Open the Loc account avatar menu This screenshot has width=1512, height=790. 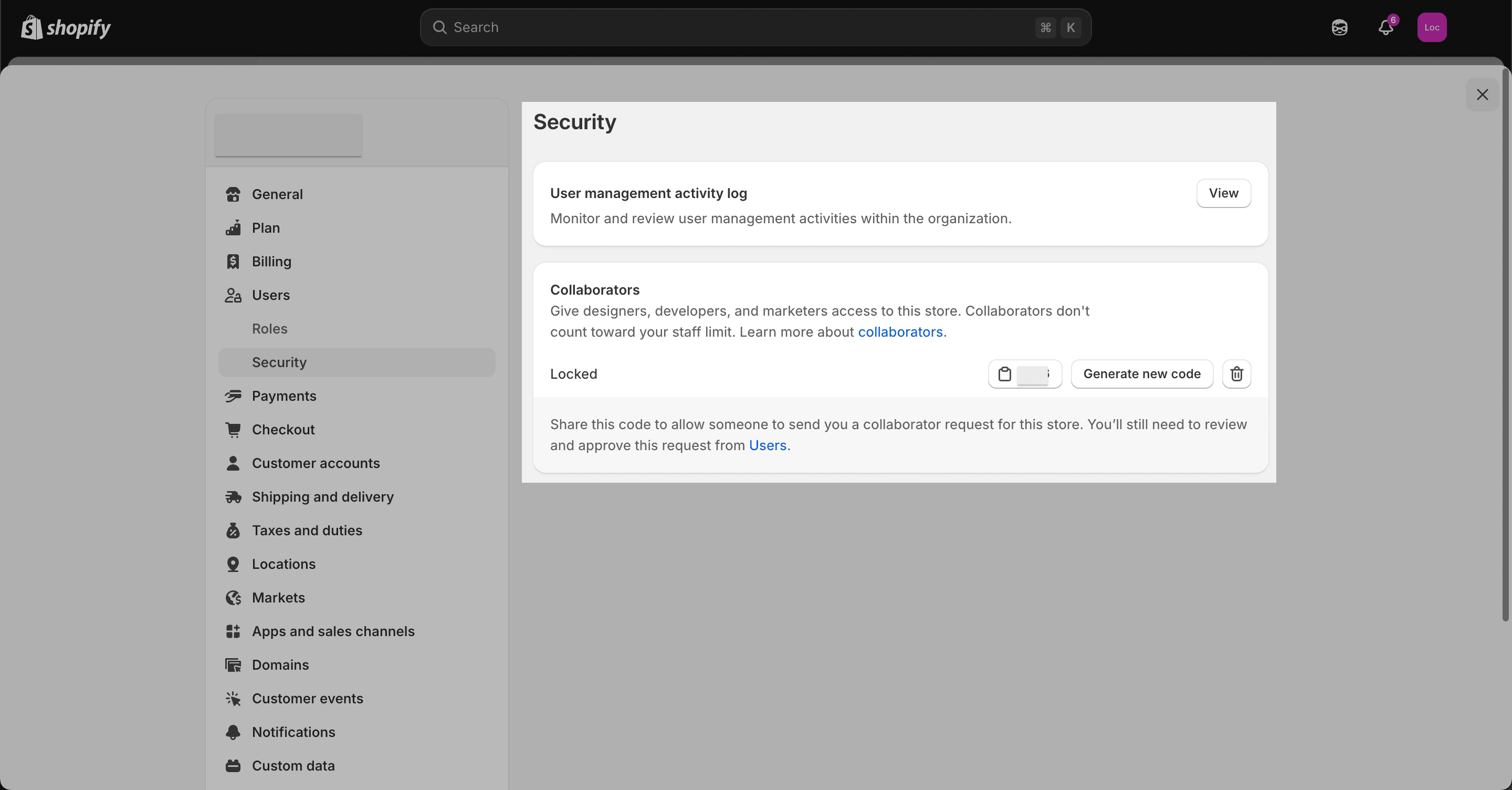1432,27
